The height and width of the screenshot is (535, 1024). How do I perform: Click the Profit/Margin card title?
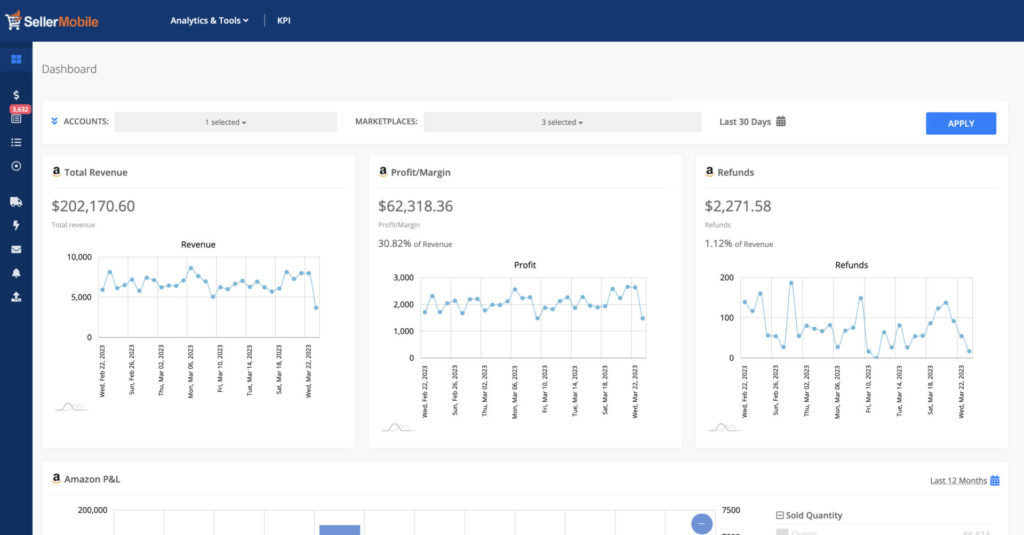pos(421,172)
